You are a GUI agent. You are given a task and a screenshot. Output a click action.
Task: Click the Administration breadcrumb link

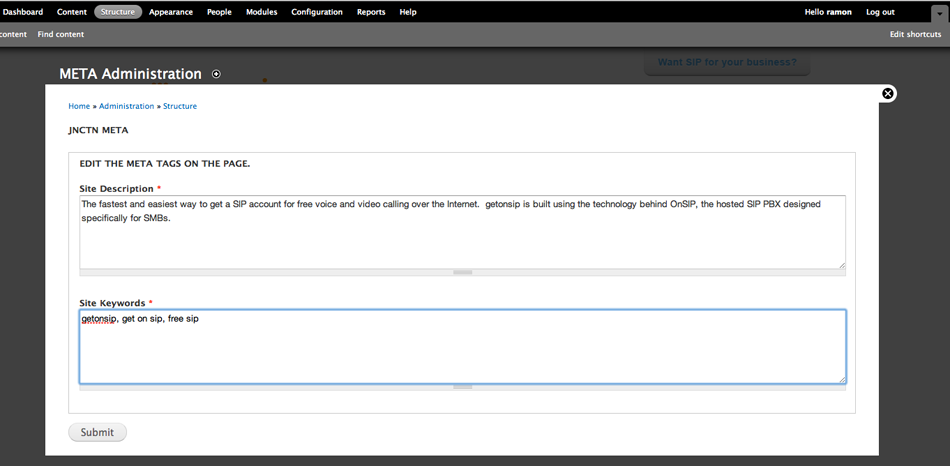pyautogui.click(x=126, y=106)
